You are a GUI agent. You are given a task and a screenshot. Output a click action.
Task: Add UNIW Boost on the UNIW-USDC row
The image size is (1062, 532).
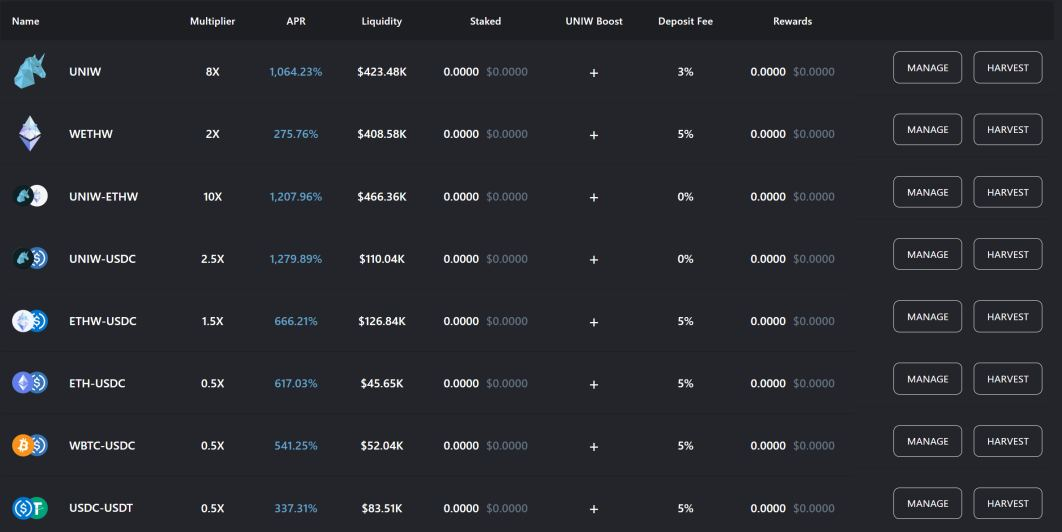pyautogui.click(x=594, y=260)
